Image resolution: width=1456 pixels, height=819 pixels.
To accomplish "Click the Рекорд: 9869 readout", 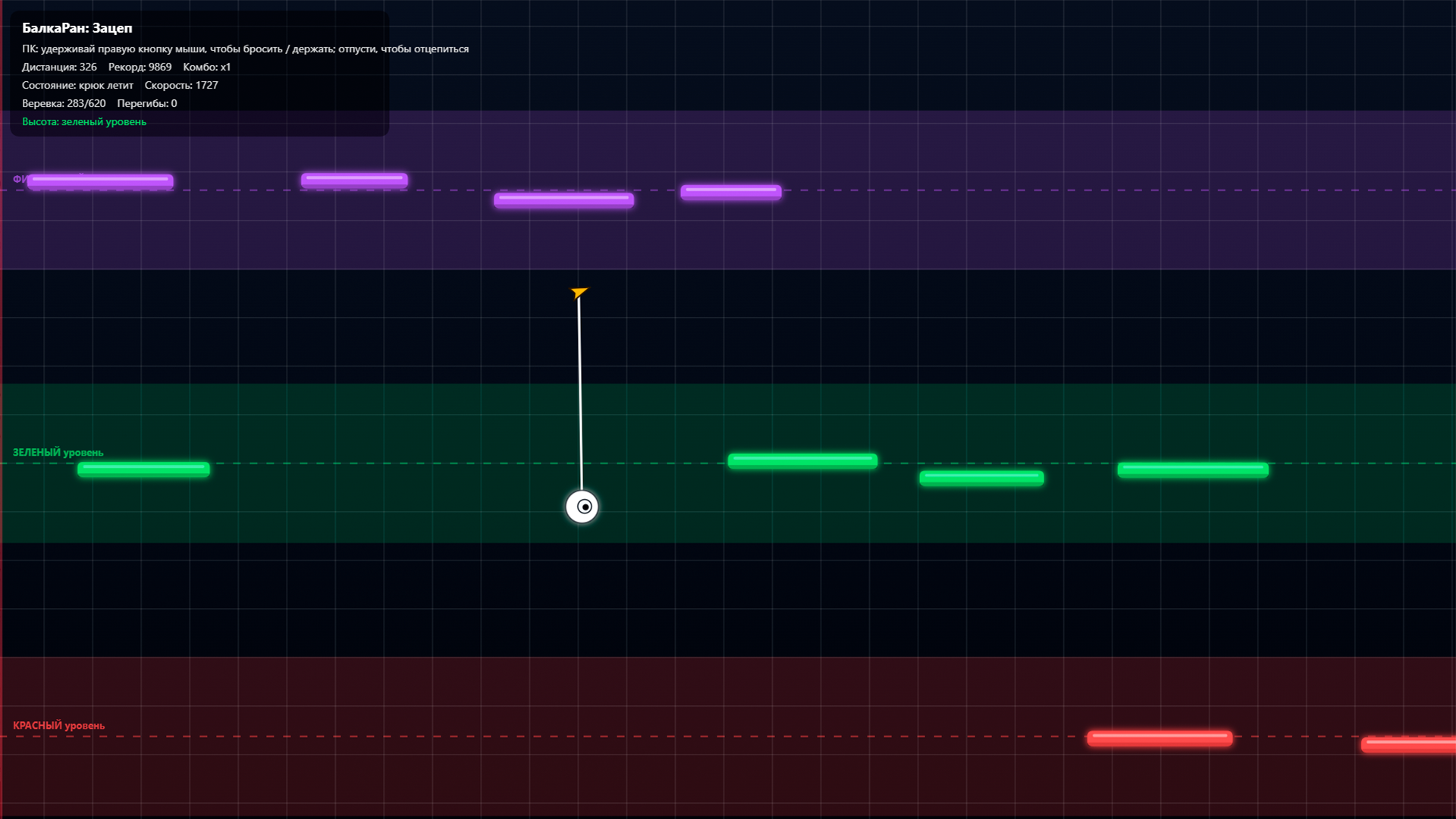I will pyautogui.click(x=140, y=67).
